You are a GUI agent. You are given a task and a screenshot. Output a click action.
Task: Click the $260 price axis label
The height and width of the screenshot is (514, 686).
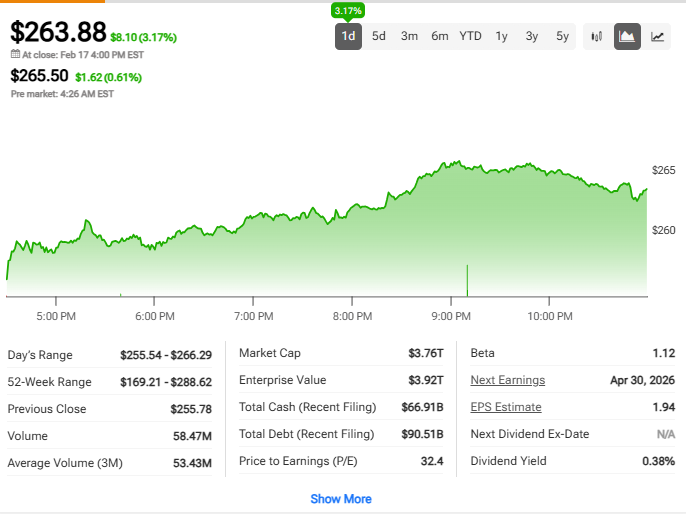(x=663, y=230)
